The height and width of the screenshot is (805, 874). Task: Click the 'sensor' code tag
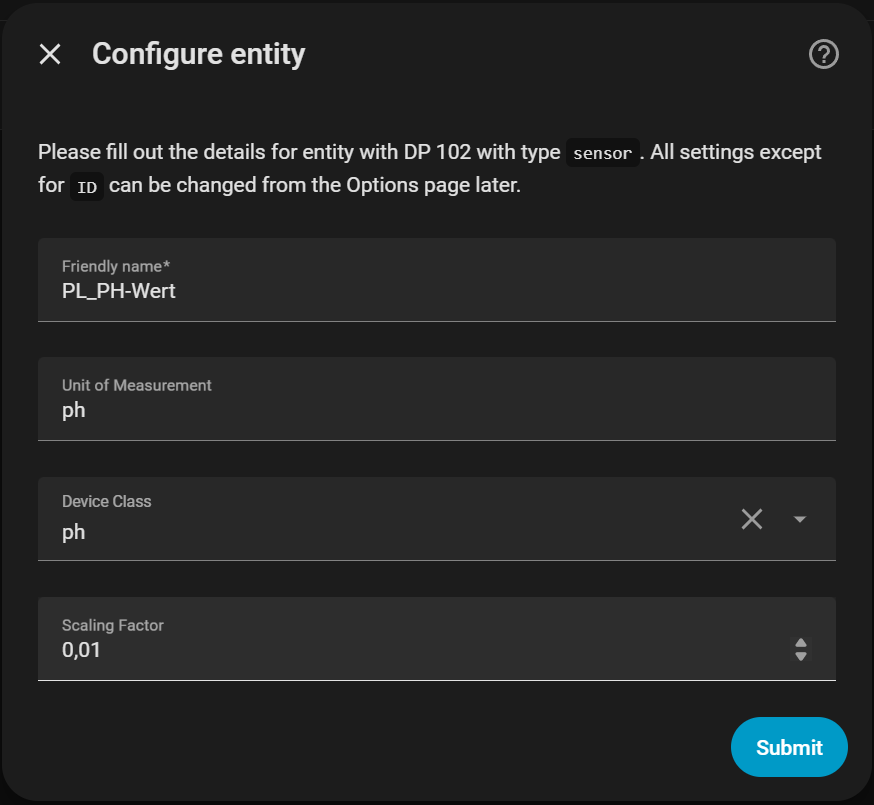[x=602, y=153]
